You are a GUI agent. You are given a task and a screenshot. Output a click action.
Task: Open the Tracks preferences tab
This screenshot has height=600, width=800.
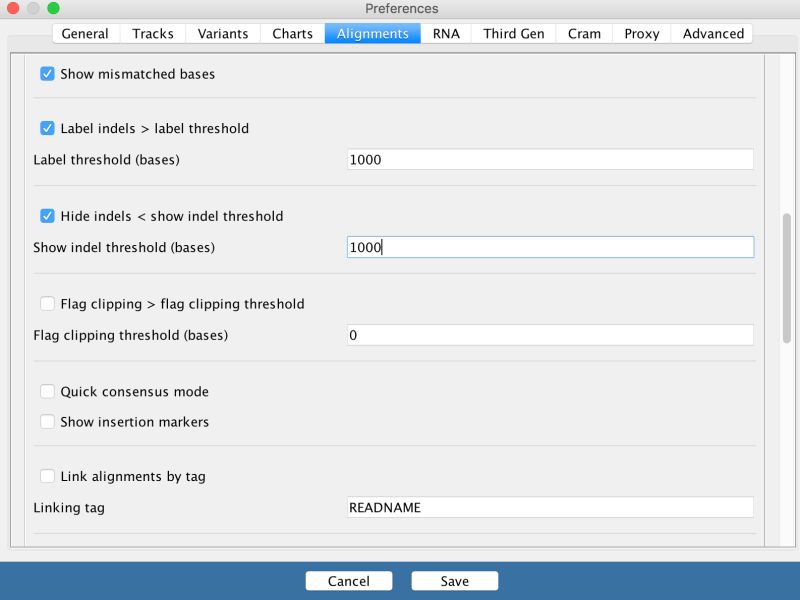point(152,33)
